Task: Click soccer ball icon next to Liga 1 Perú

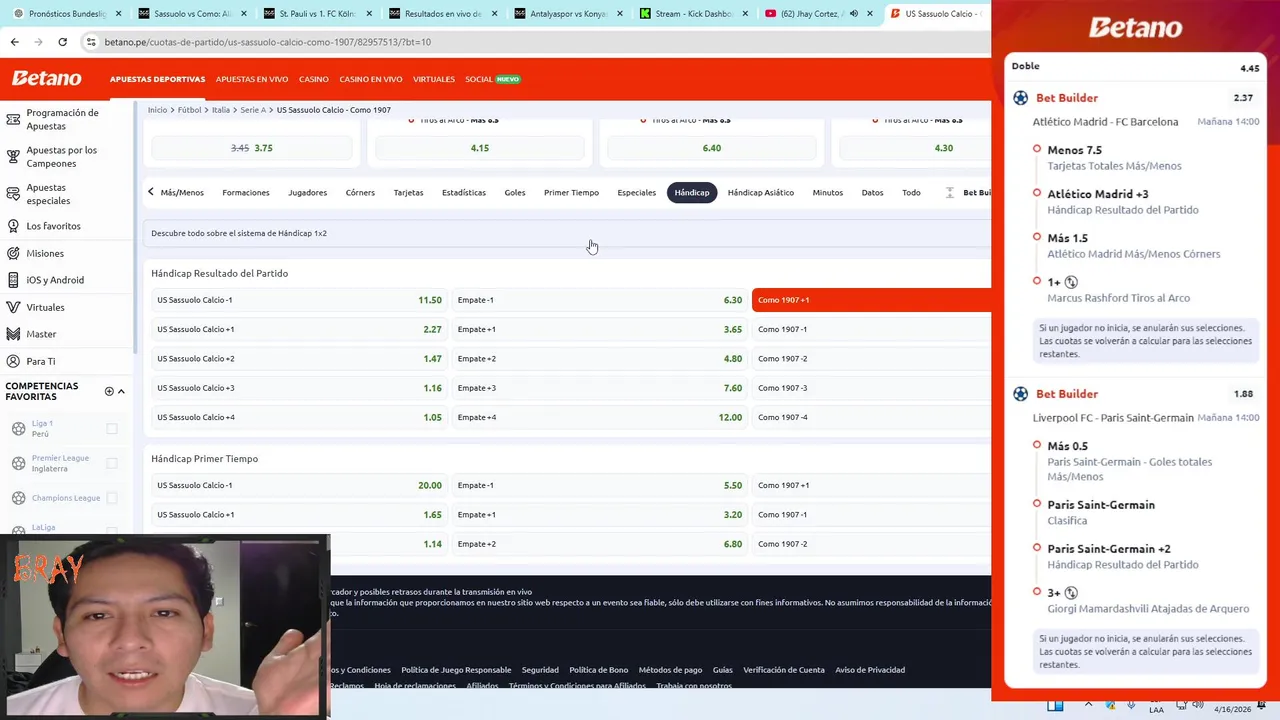Action: [18, 429]
